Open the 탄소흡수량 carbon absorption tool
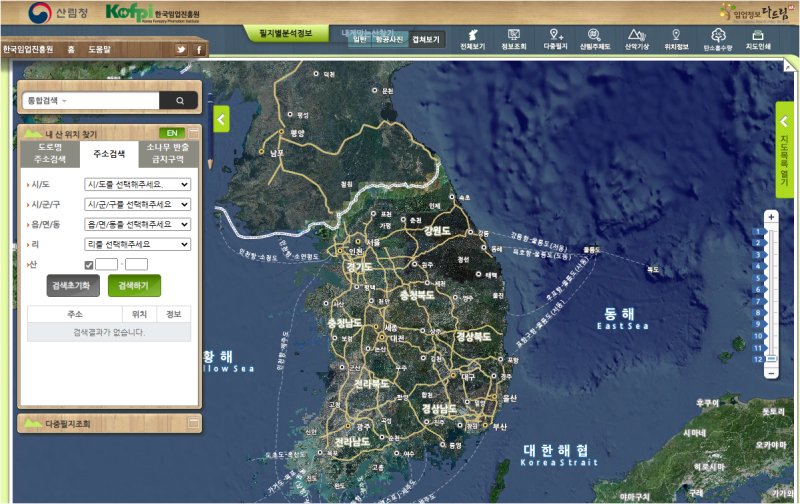Image resolution: width=800 pixels, height=504 pixels. [718, 40]
